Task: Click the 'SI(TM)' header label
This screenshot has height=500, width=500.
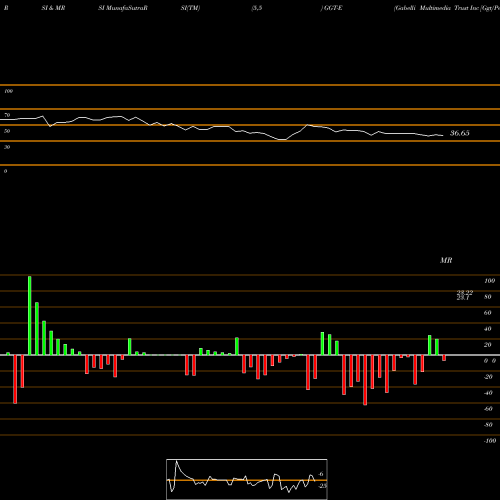Action: tap(190, 8)
